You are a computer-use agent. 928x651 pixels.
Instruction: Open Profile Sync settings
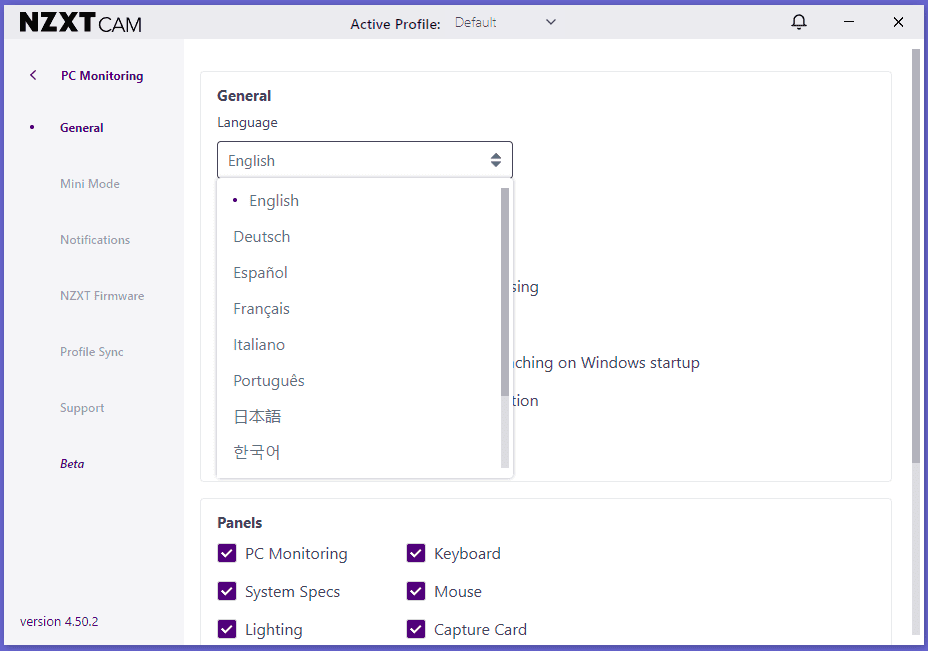click(92, 352)
